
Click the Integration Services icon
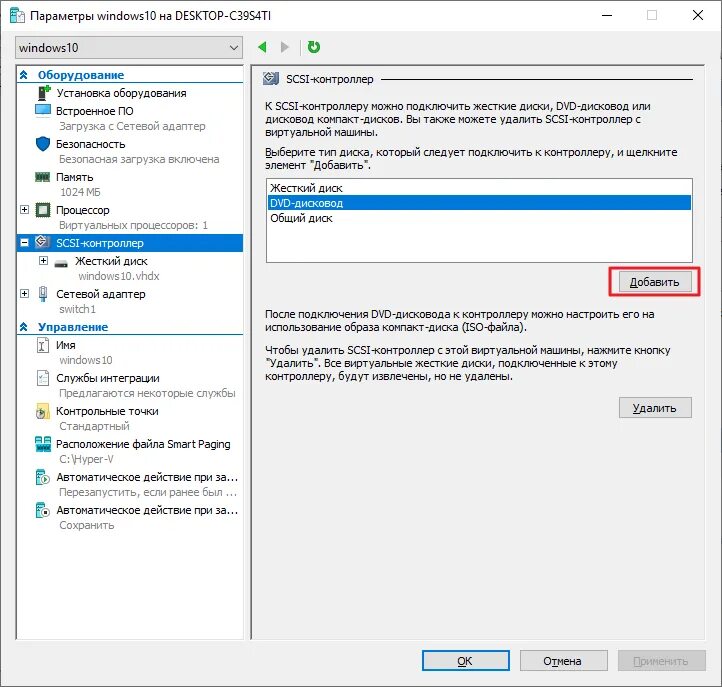pyautogui.click(x=43, y=378)
